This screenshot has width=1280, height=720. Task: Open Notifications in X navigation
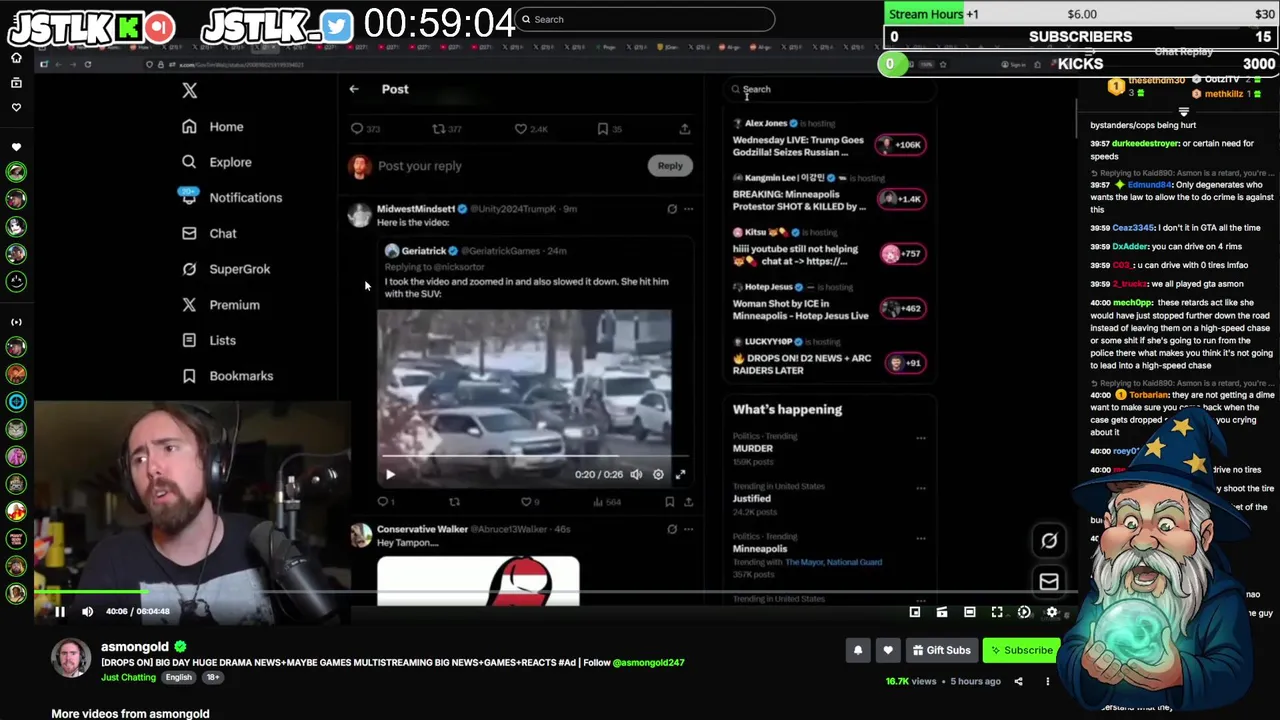[232, 198]
